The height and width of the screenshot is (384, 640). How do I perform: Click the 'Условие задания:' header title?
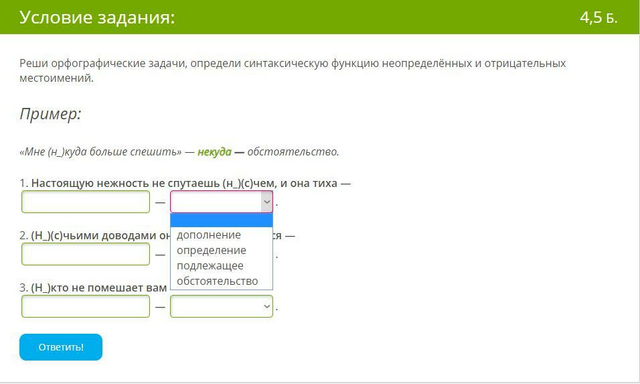(97, 17)
